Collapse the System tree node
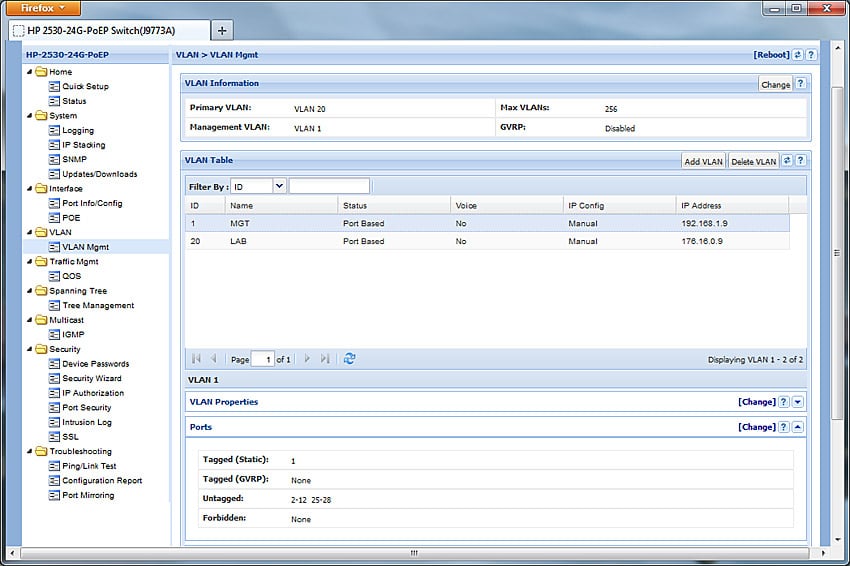This screenshot has height=566, width=850. tap(29, 115)
